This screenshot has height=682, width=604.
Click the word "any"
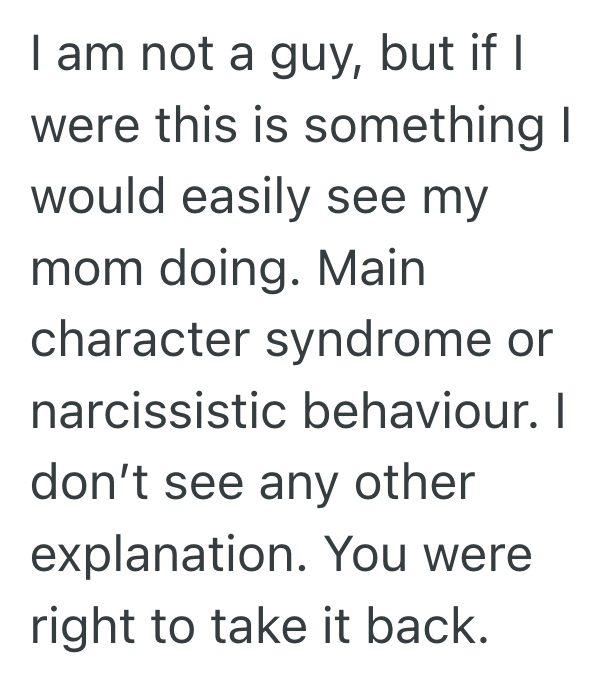[294, 484]
